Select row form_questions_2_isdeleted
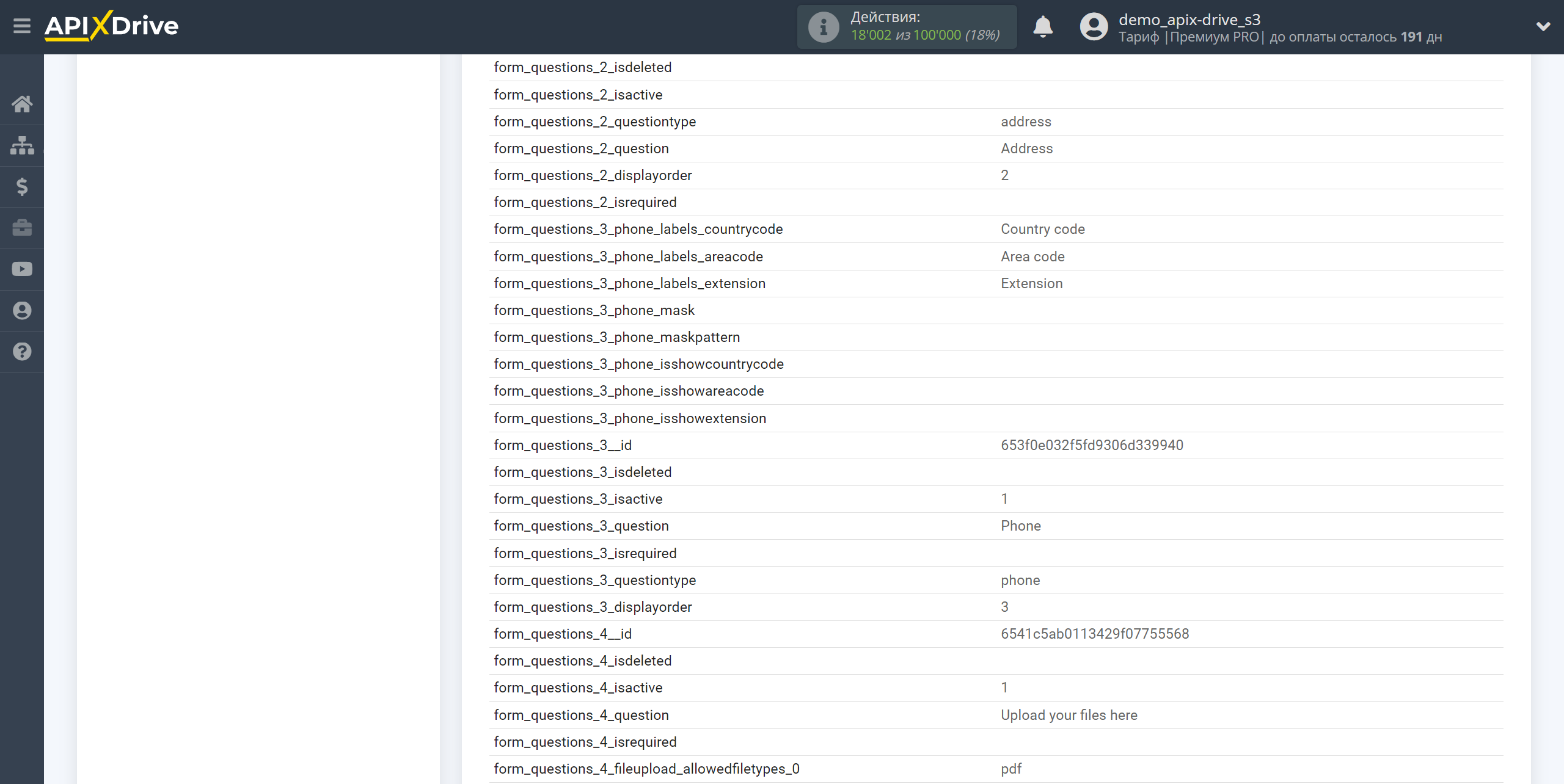 pyautogui.click(x=996, y=68)
